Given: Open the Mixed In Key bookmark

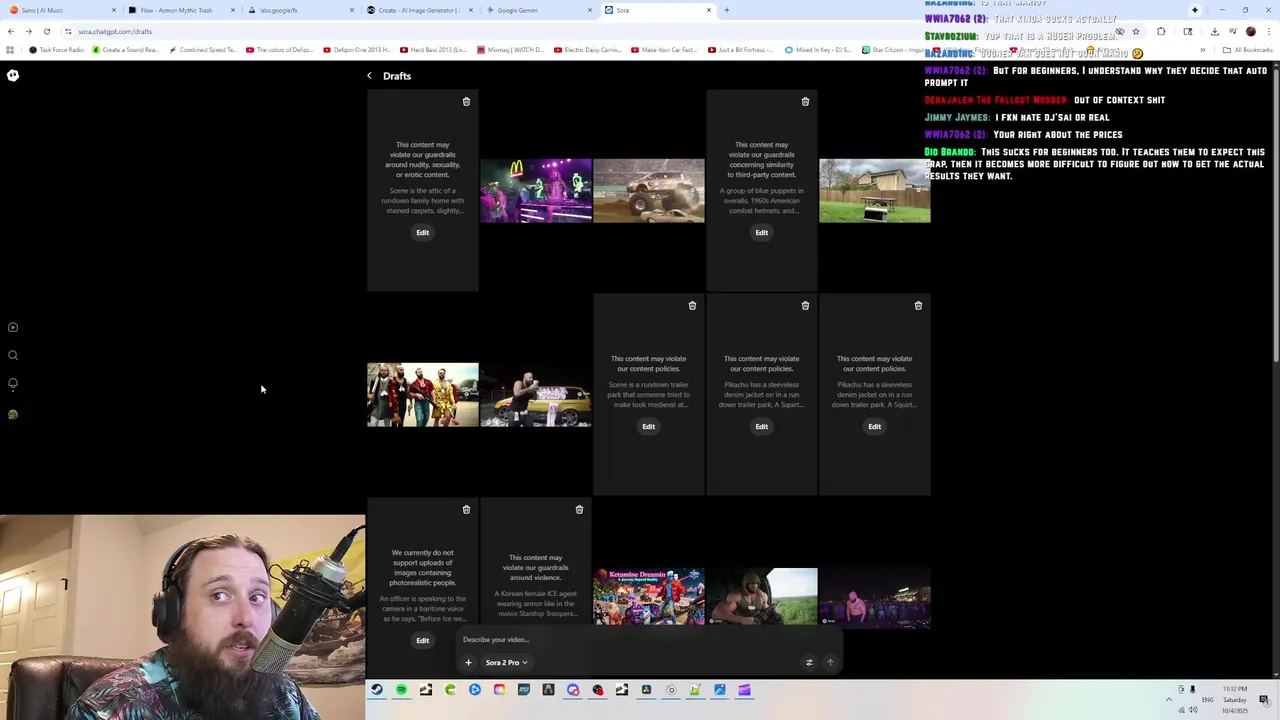Looking at the screenshot, I should (820, 50).
